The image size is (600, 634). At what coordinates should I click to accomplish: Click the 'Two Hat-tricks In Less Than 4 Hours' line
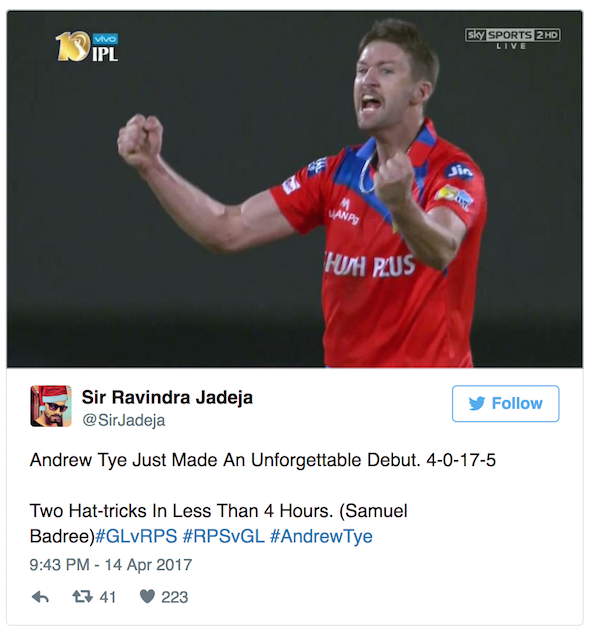(x=181, y=511)
